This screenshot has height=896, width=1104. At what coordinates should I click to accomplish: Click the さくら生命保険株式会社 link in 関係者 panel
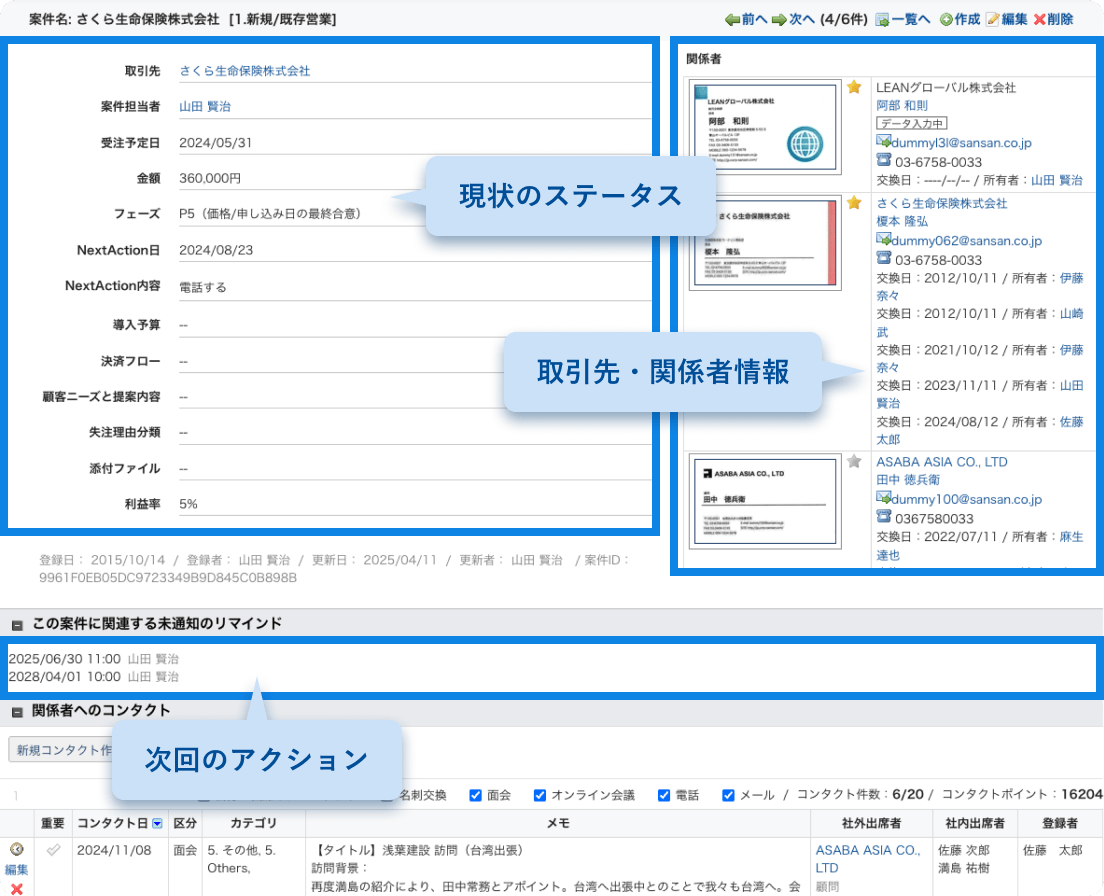pos(941,203)
